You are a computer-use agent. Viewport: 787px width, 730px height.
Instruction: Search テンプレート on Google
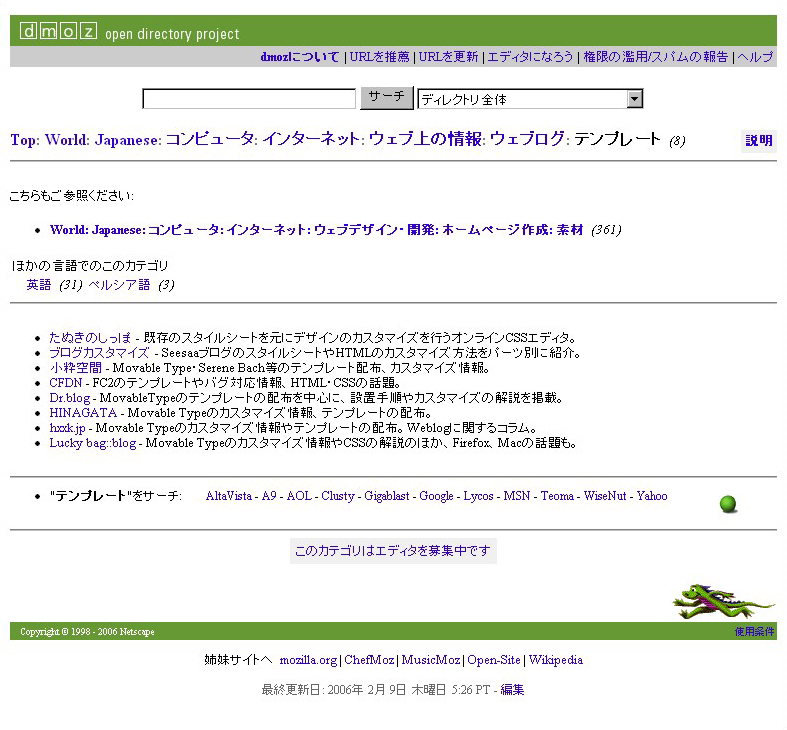point(436,496)
